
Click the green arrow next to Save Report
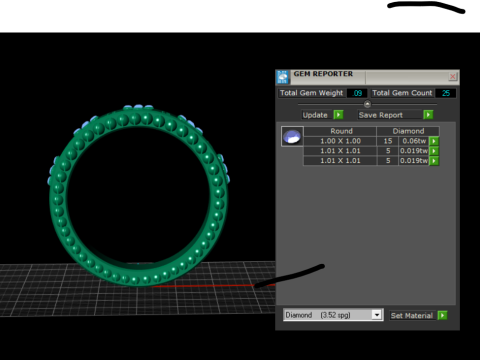click(428, 115)
